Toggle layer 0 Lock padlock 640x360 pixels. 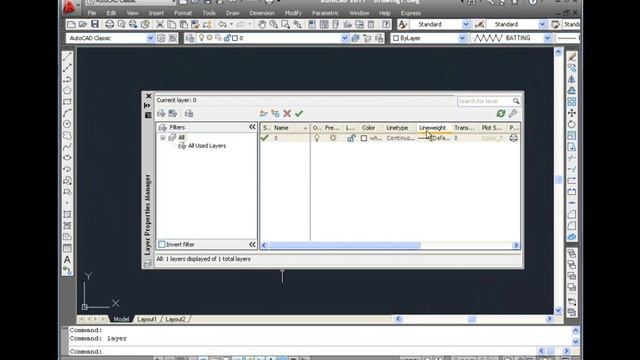[x=351, y=138]
